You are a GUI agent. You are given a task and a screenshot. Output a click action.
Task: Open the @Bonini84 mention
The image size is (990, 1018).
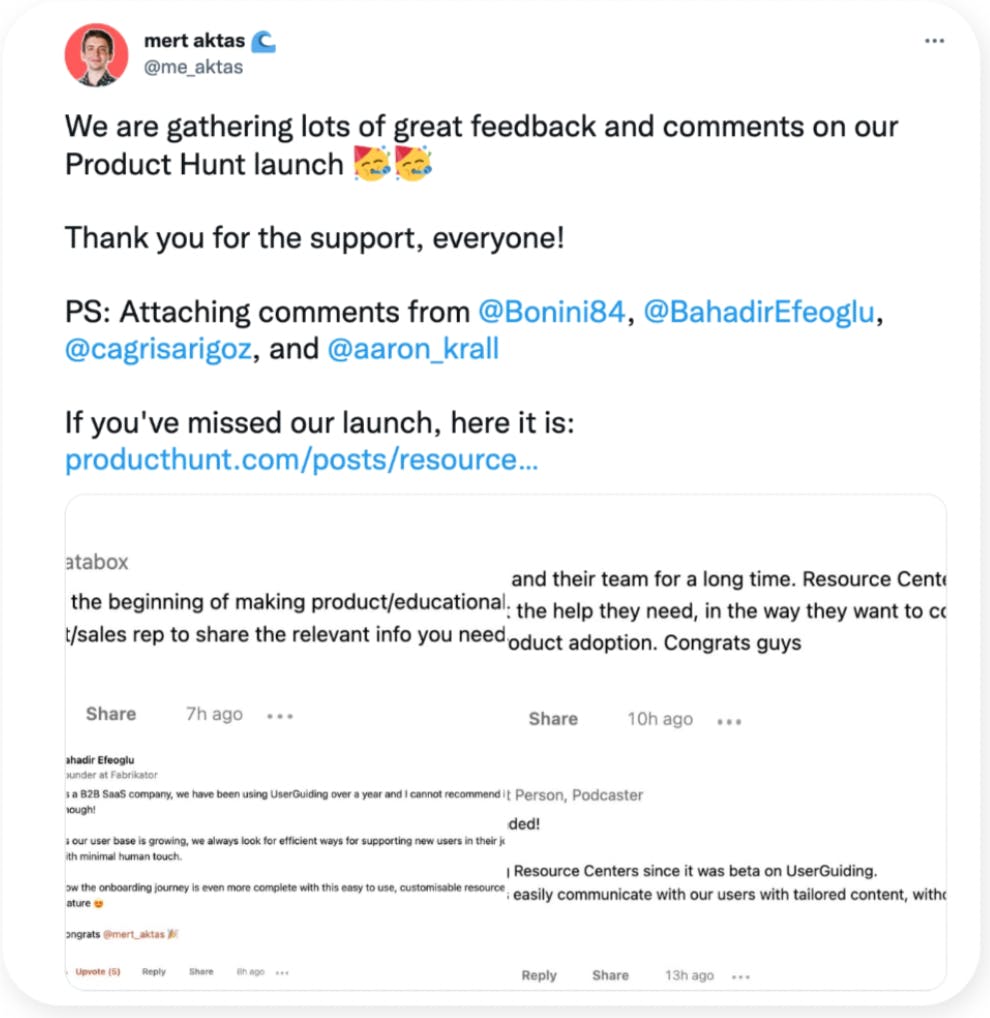click(551, 312)
